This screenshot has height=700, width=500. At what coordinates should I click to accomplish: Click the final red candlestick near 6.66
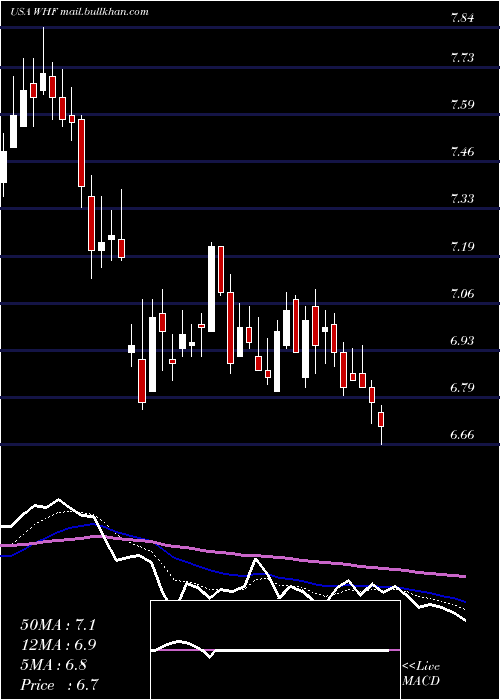coord(381,420)
